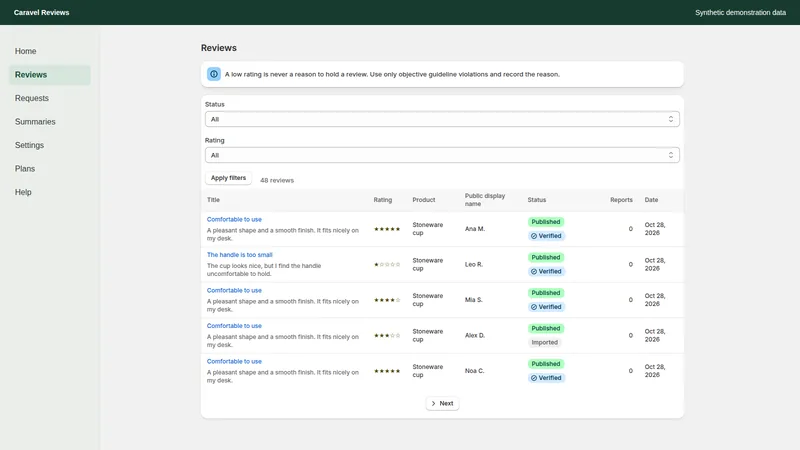800x450 pixels.
Task: Click the Published badge for Noa C.
Action: pyautogui.click(x=545, y=364)
